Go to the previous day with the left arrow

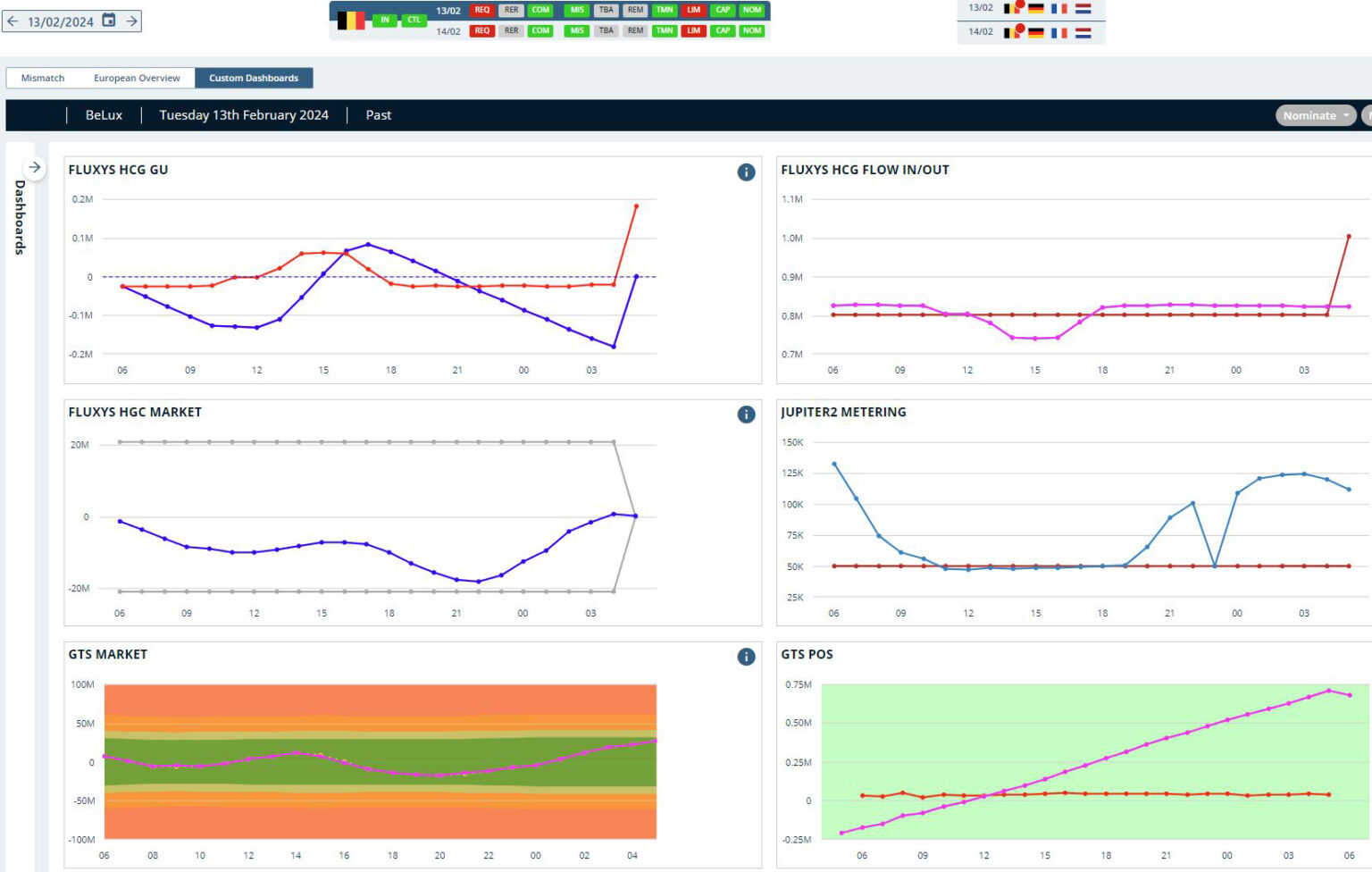(13, 20)
